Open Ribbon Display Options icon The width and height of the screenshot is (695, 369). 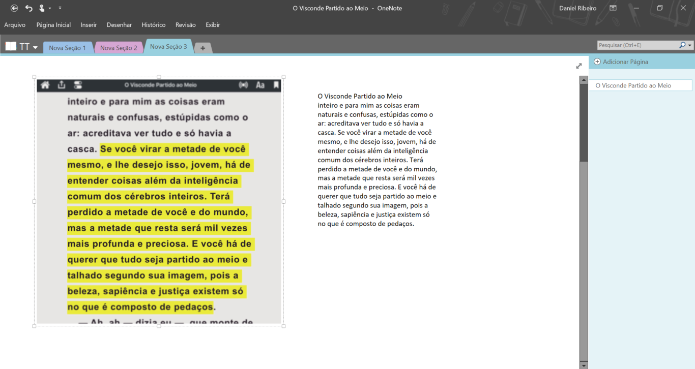coord(613,8)
